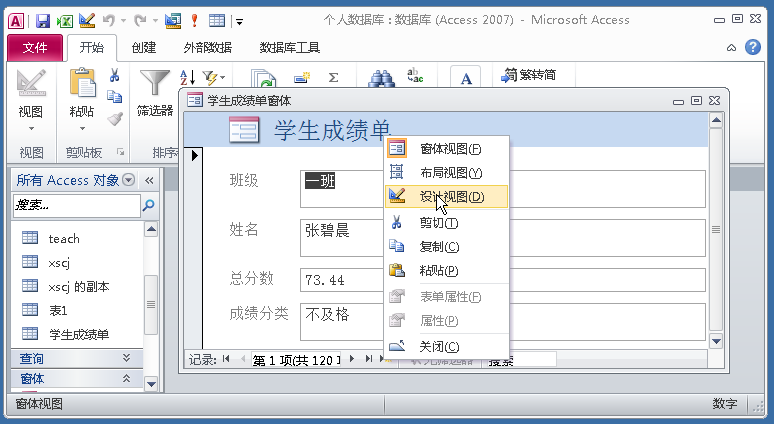
Task: Click the navigation pane search field
Action: tap(77, 205)
